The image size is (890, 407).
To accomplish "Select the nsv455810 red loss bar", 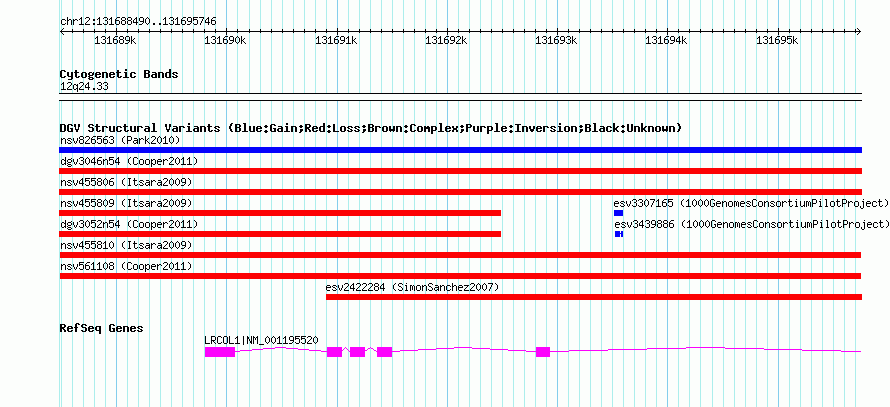I will coord(460,255).
